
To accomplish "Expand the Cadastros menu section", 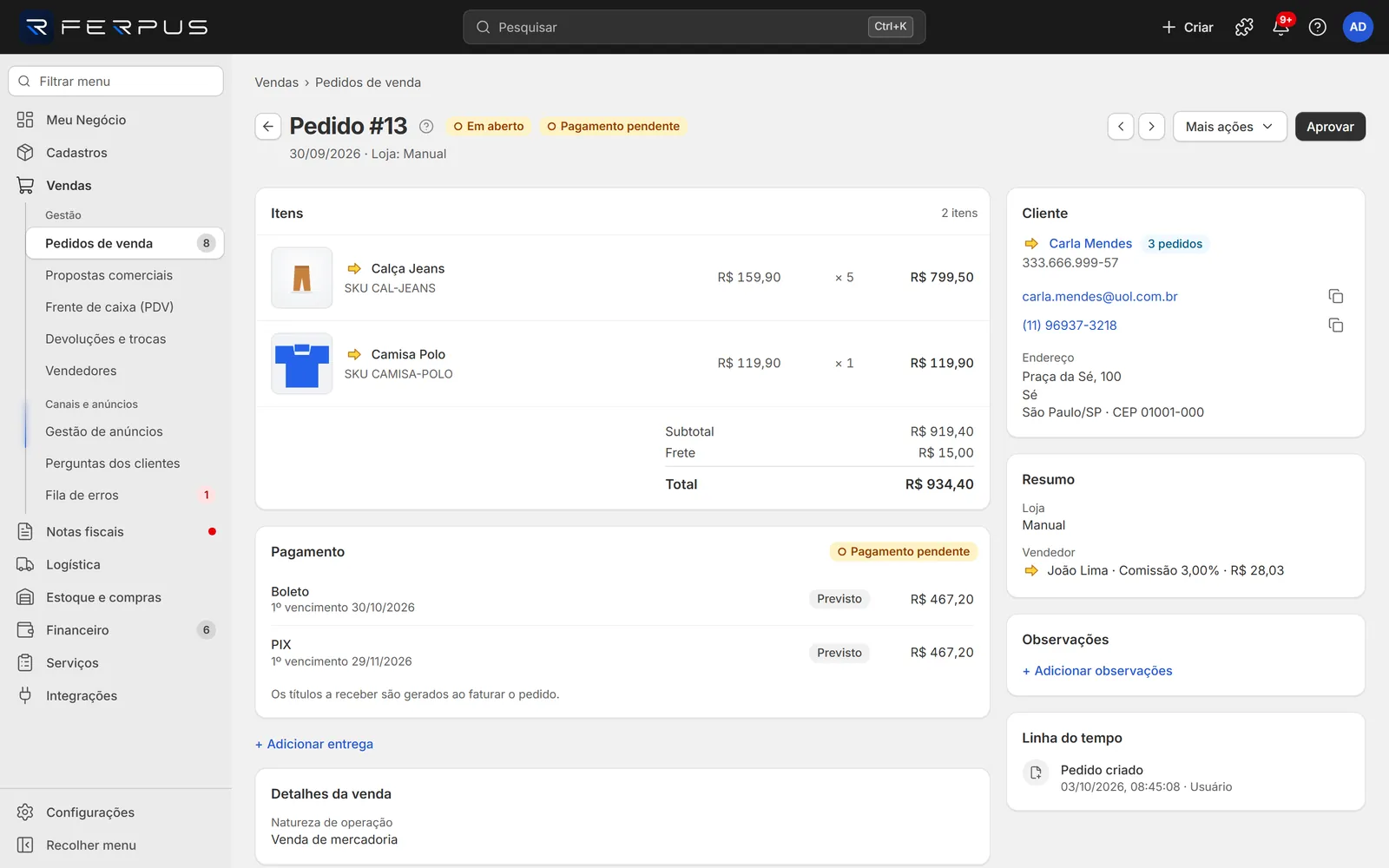I will pyautogui.click(x=115, y=153).
